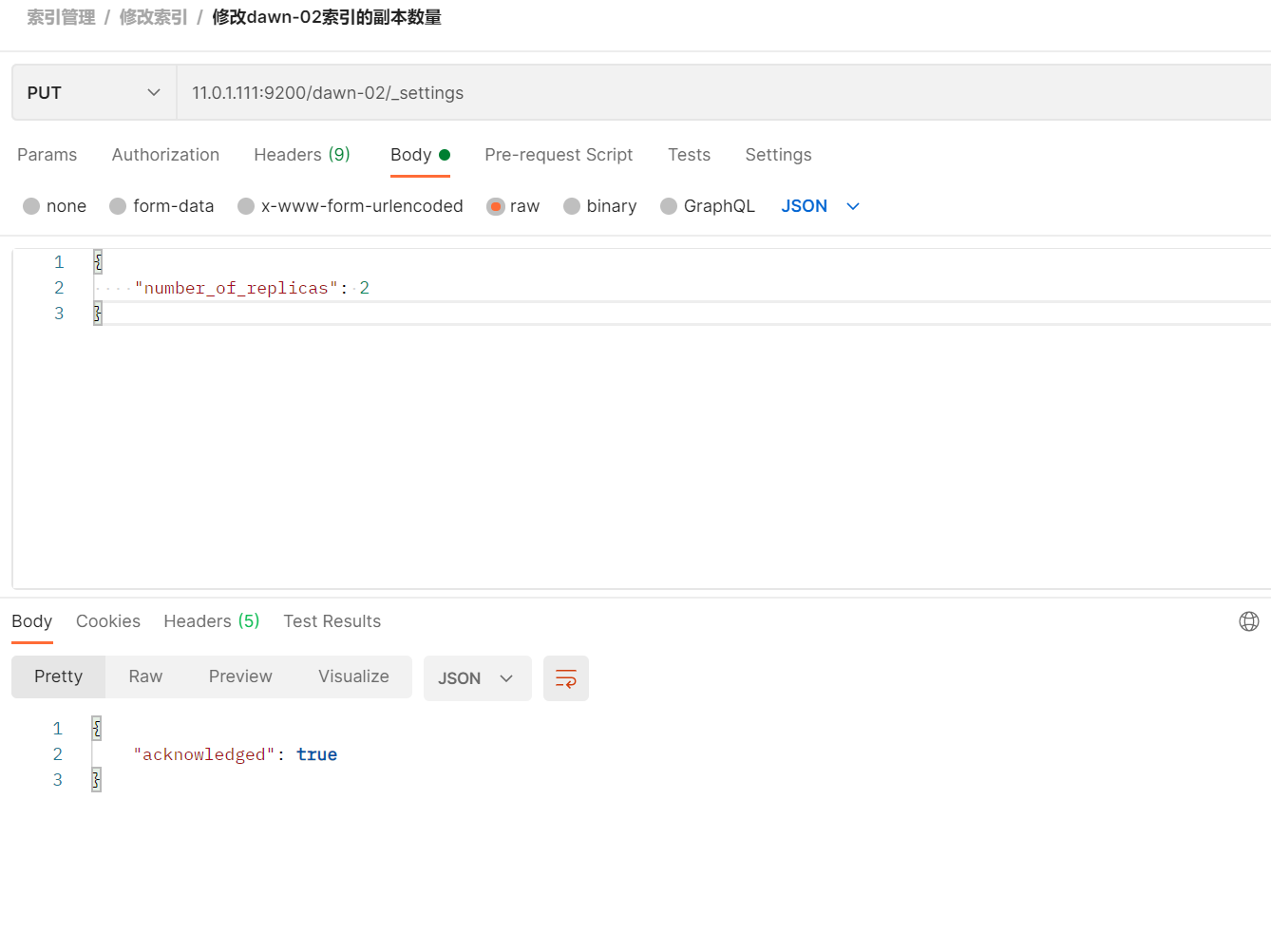Click the globe network icon in response panel
This screenshot has width=1271, height=952.
pos(1249,621)
